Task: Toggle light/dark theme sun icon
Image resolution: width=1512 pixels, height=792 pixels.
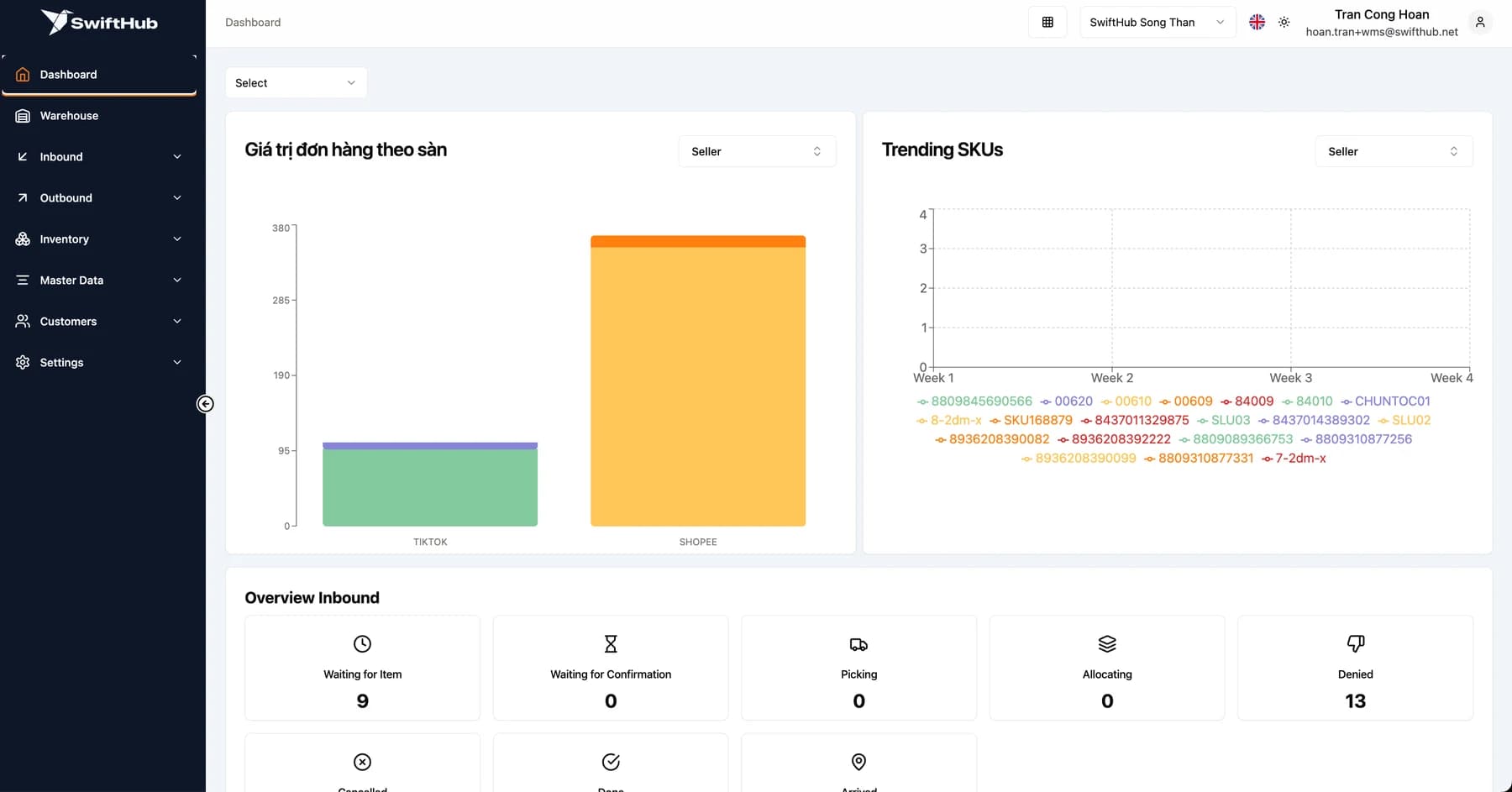Action: pyautogui.click(x=1284, y=23)
